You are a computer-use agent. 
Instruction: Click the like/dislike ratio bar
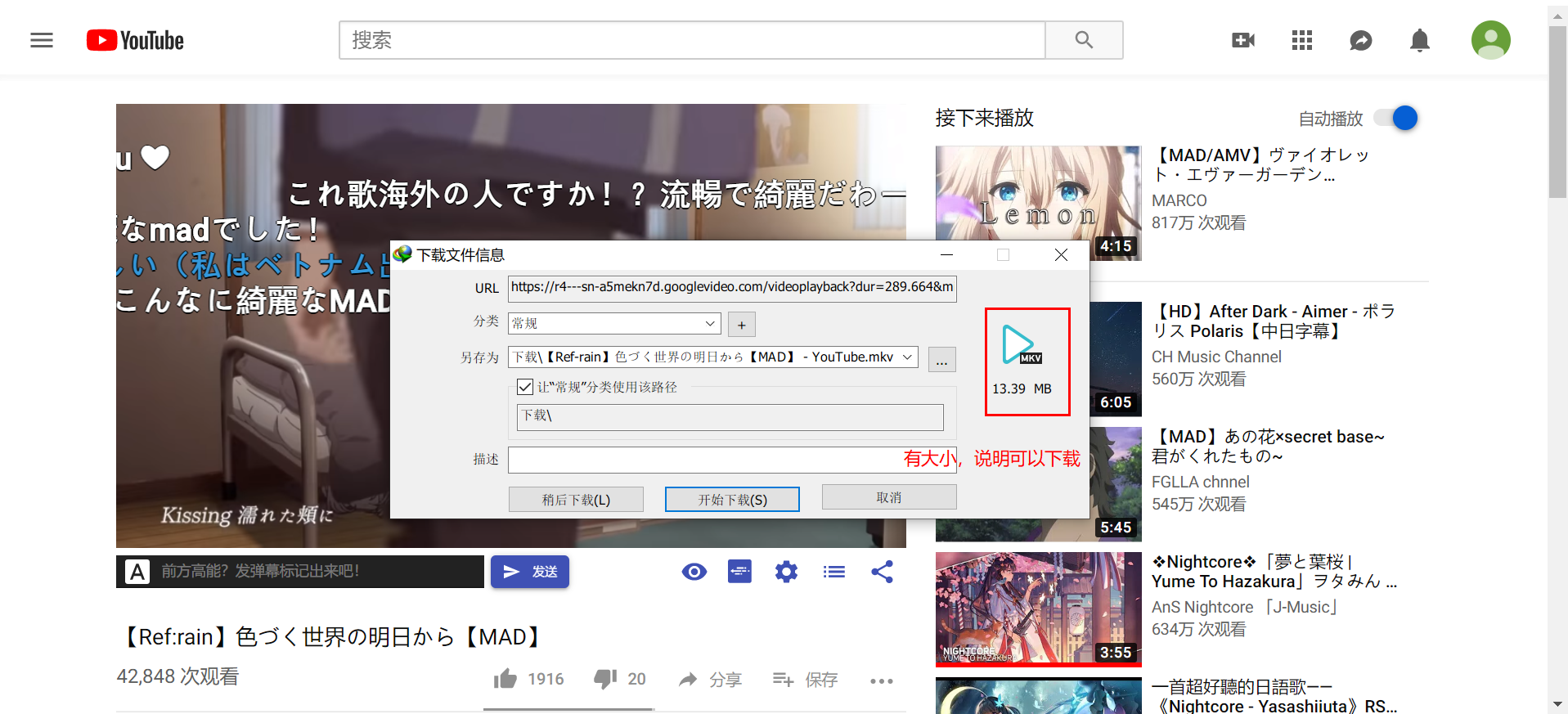[568, 709]
